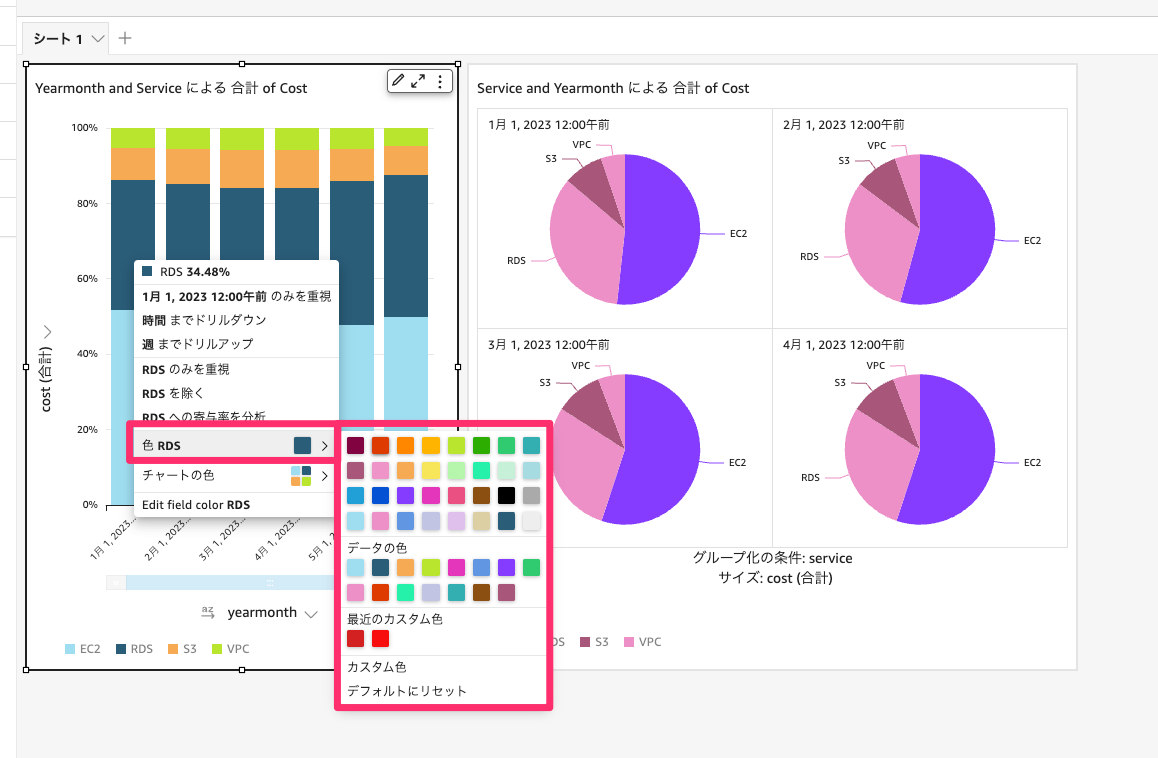Viewport: 1158px width, 758px height.
Task: Pick the black swatch from the color palette
Action: [x=507, y=496]
